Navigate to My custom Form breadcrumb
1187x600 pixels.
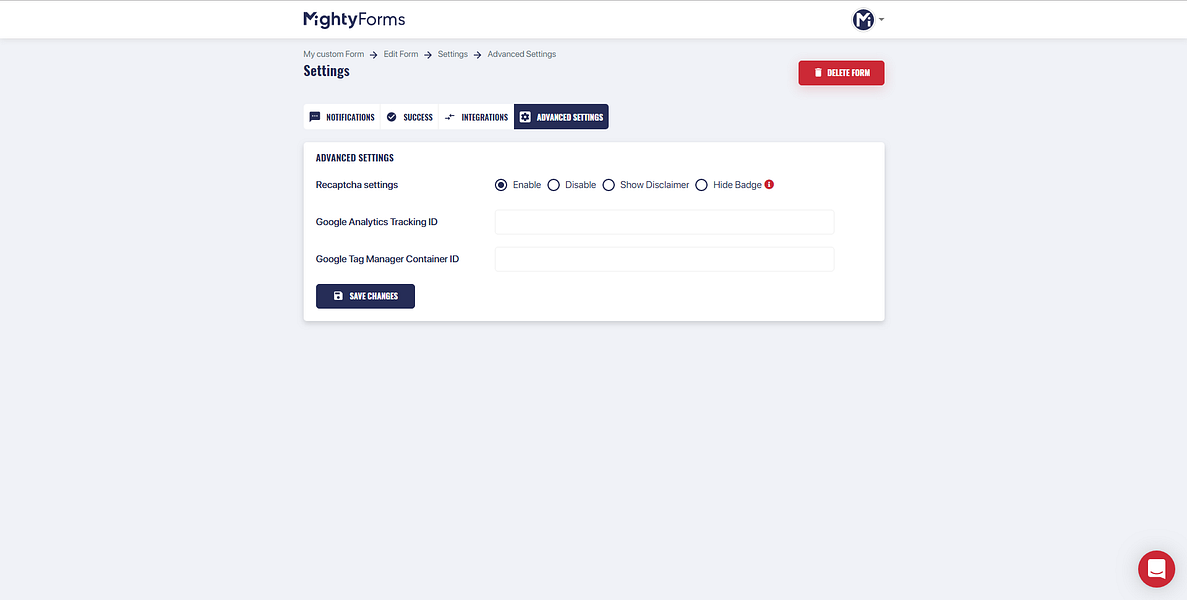(333, 54)
